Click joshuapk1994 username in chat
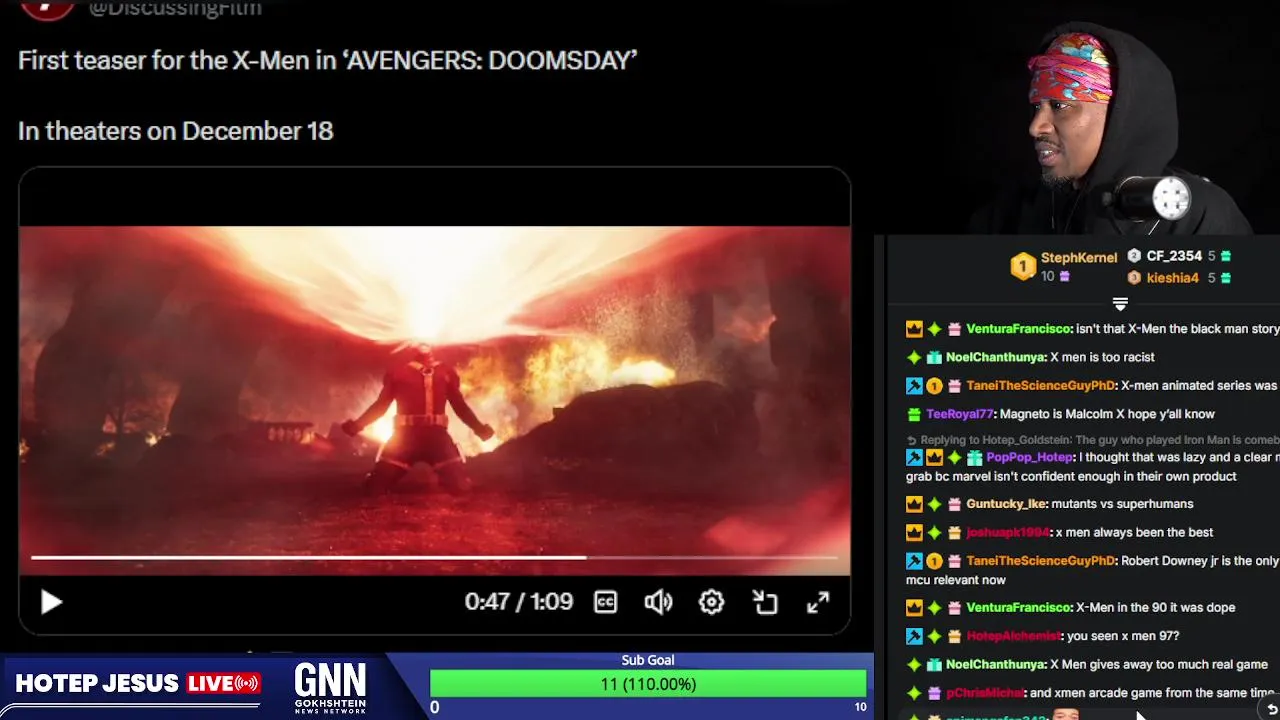The width and height of the screenshot is (1280, 720). pos(1008,532)
